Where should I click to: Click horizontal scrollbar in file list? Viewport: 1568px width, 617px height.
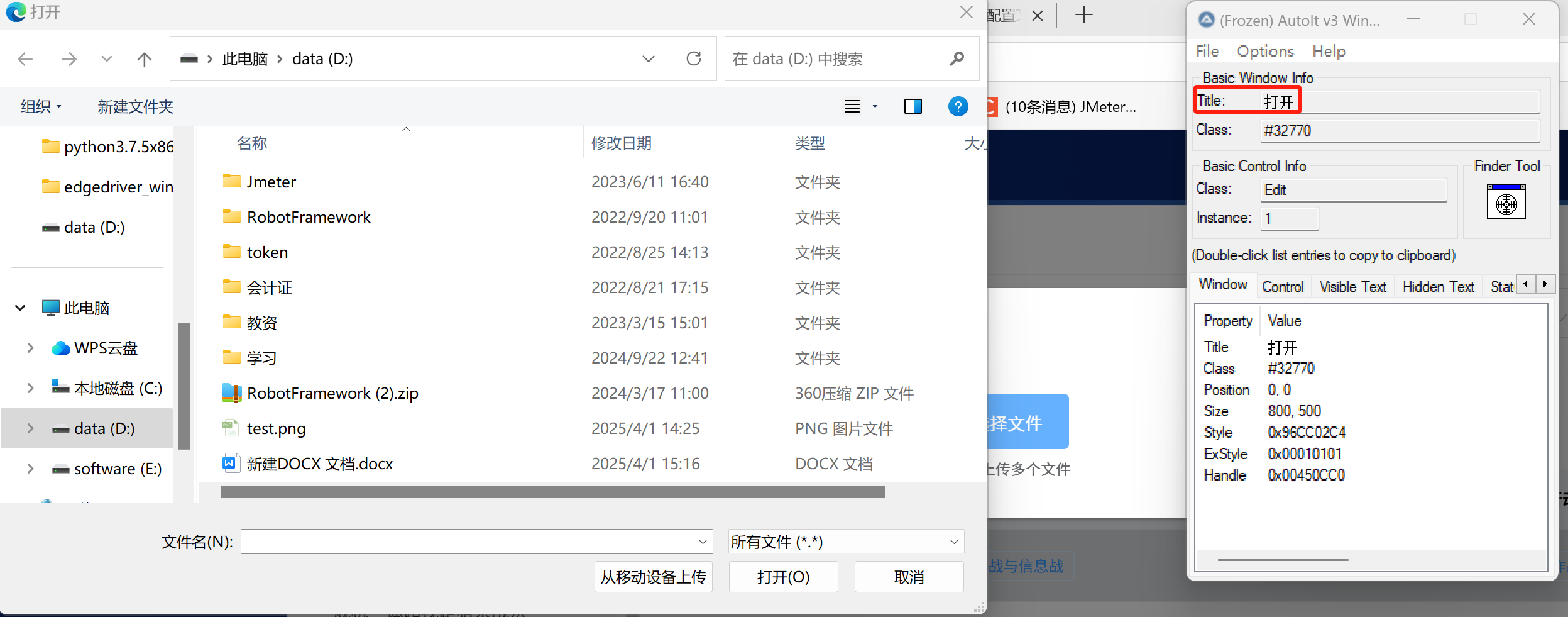553,492
